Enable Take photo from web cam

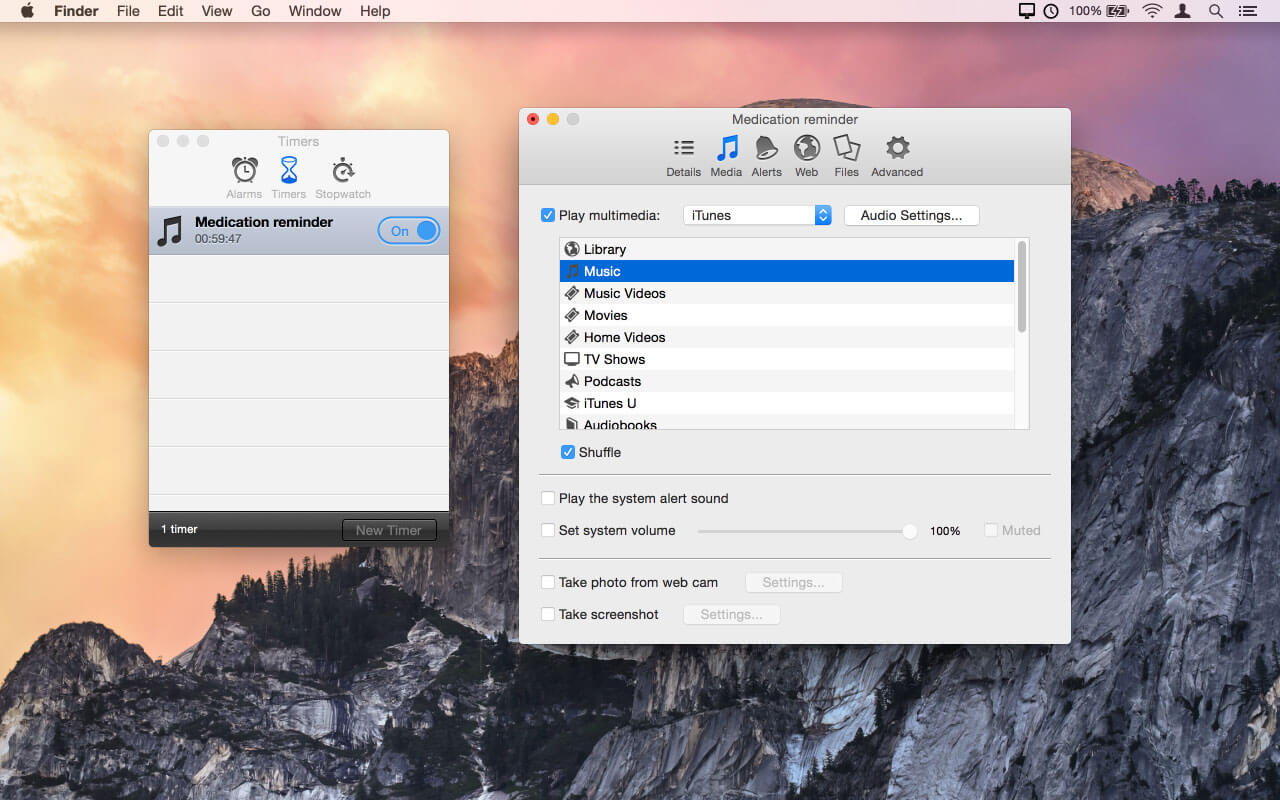coord(548,582)
